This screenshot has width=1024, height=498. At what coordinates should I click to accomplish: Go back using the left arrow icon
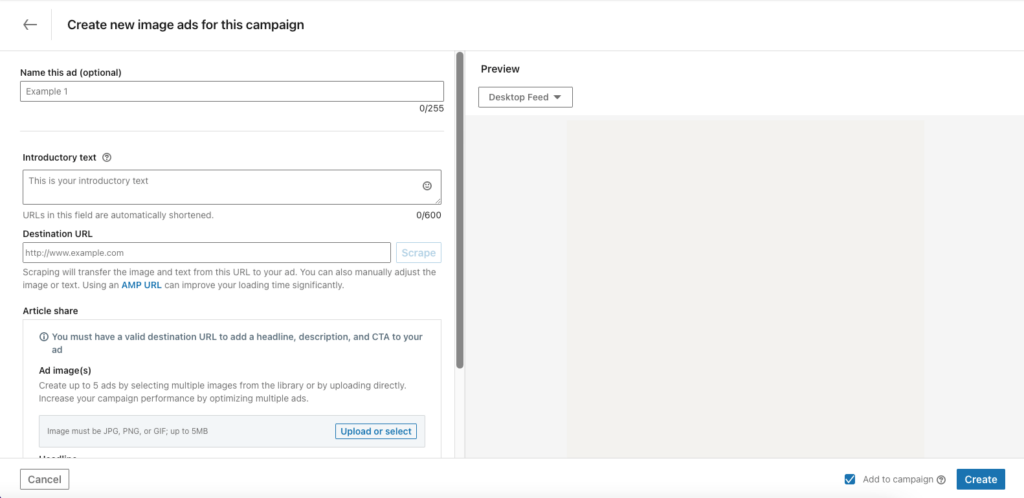[x=29, y=25]
